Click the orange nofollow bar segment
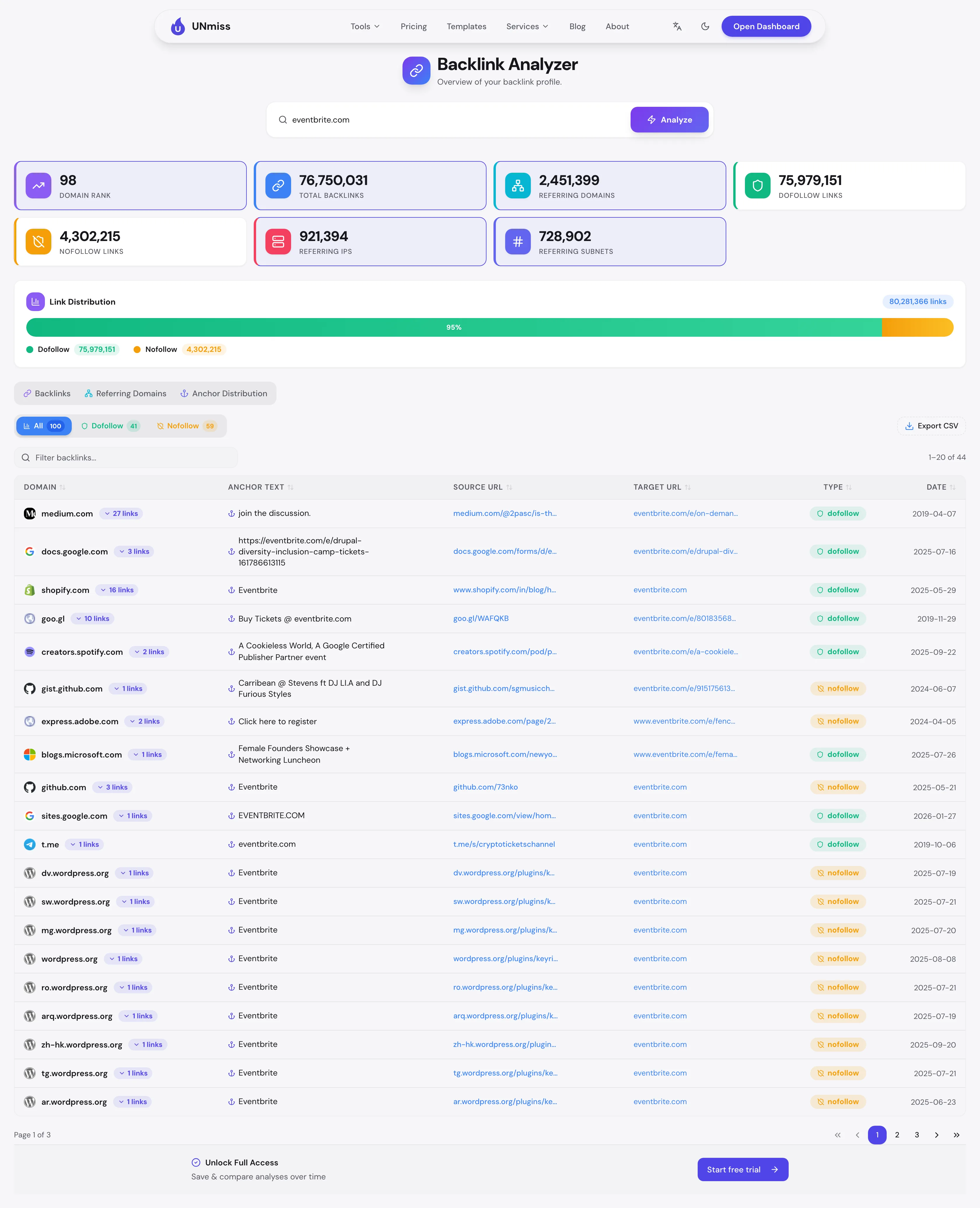The height and width of the screenshot is (1208, 980). [x=917, y=328]
